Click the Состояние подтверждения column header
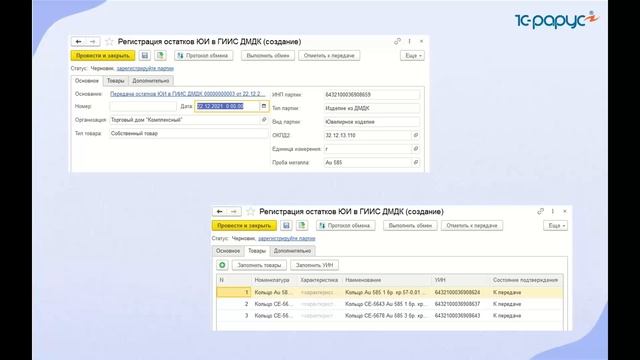The image size is (640, 360). (x=525, y=280)
